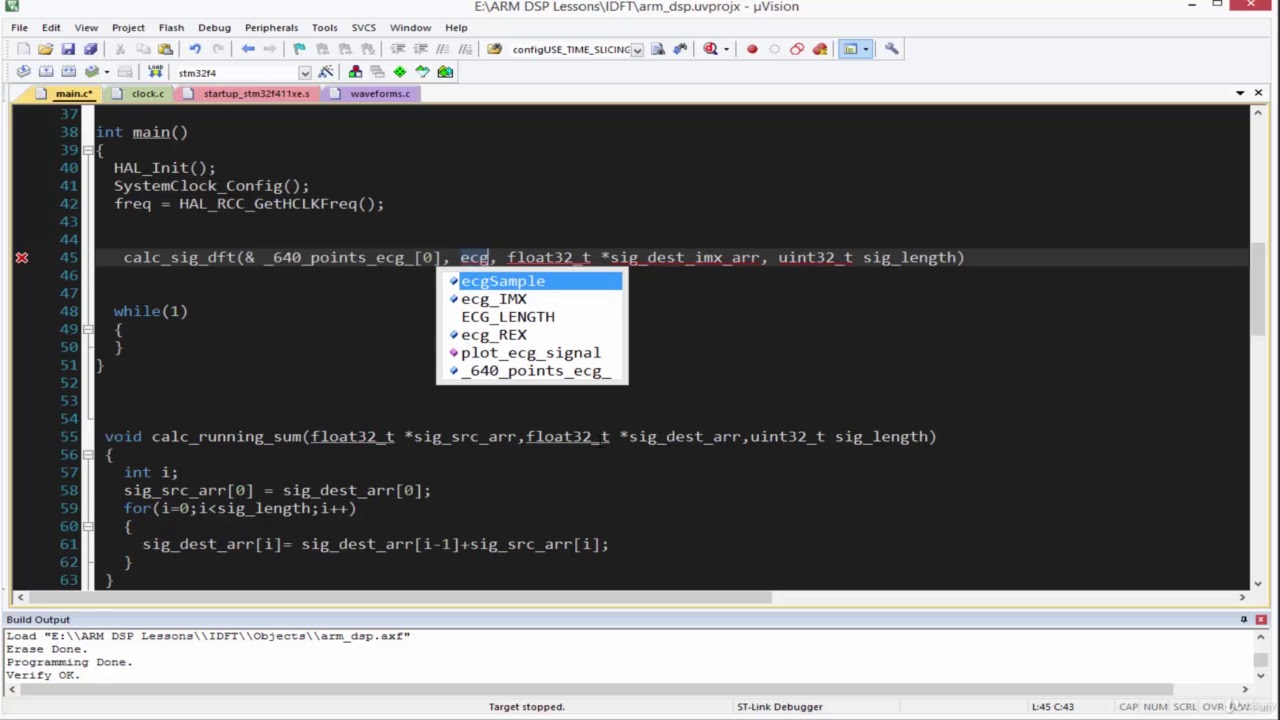Open the debug session button's dropdown arrow
Viewport: 1280px width, 720px height.
pos(725,49)
